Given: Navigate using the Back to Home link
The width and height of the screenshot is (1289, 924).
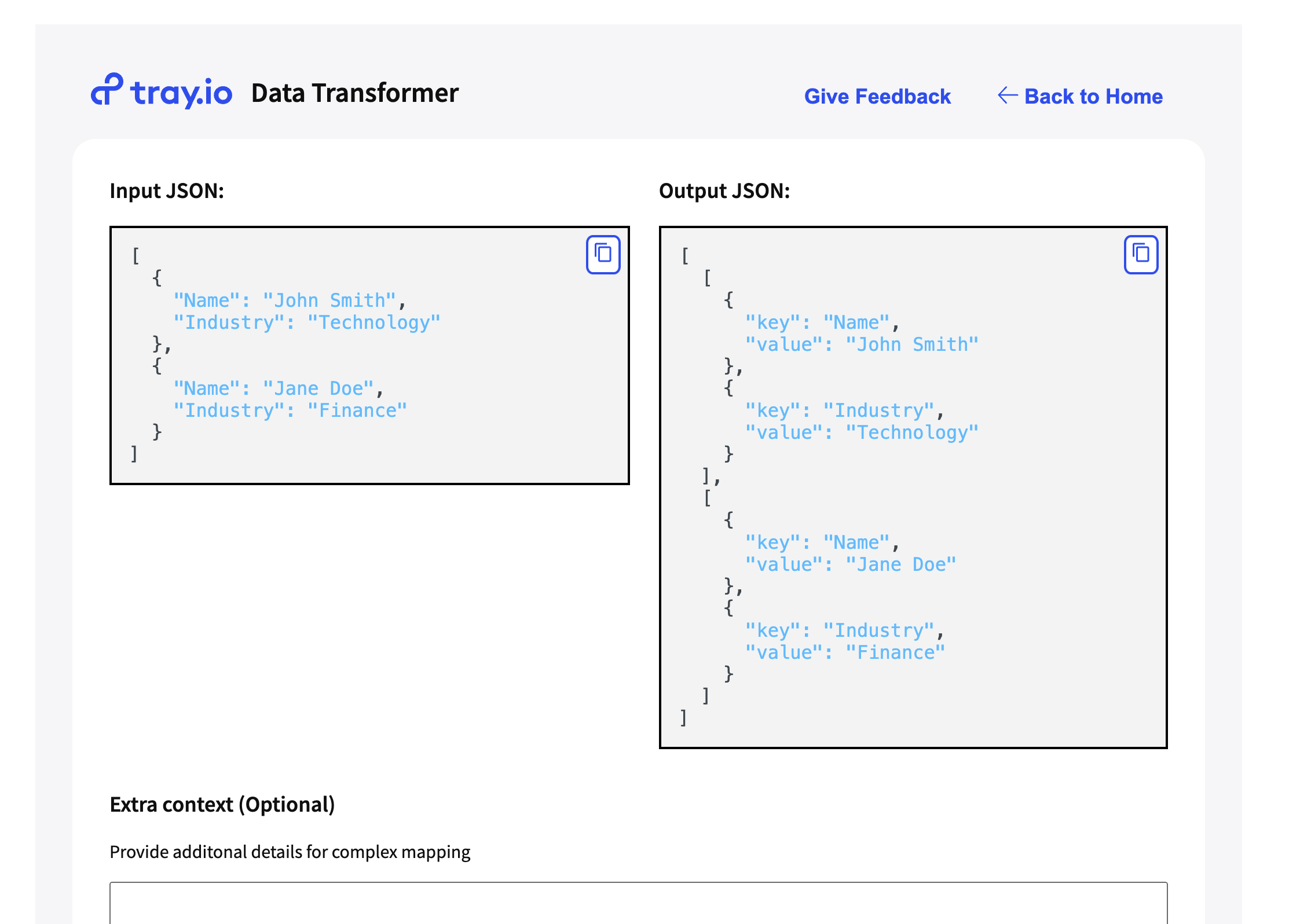Looking at the screenshot, I should click(1093, 96).
